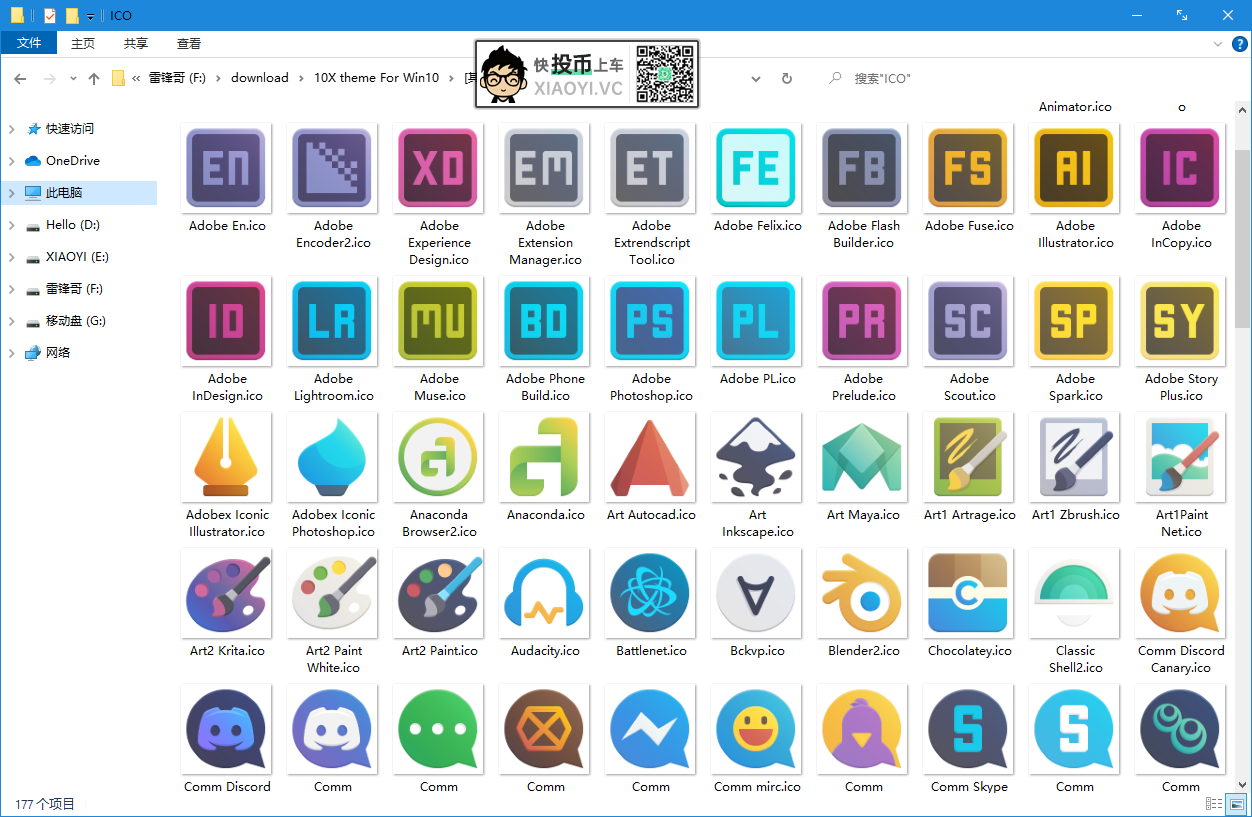Select the Adobe Felix.ico icon
Image resolution: width=1252 pixels, height=817 pixels.
(757, 168)
